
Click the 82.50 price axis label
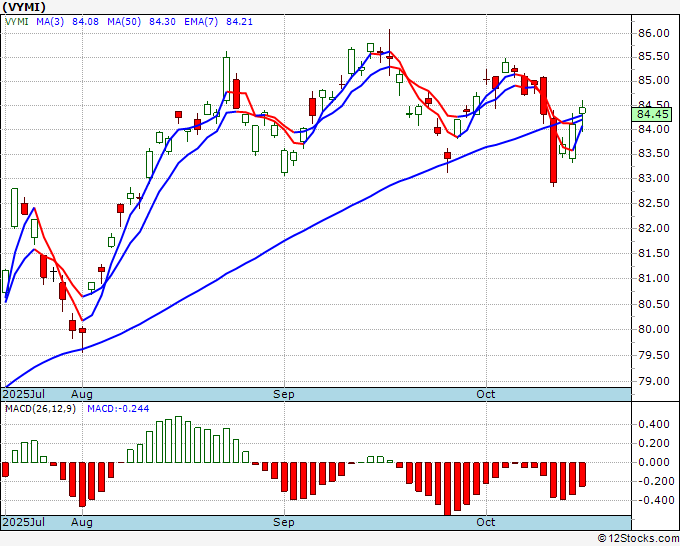click(x=653, y=203)
